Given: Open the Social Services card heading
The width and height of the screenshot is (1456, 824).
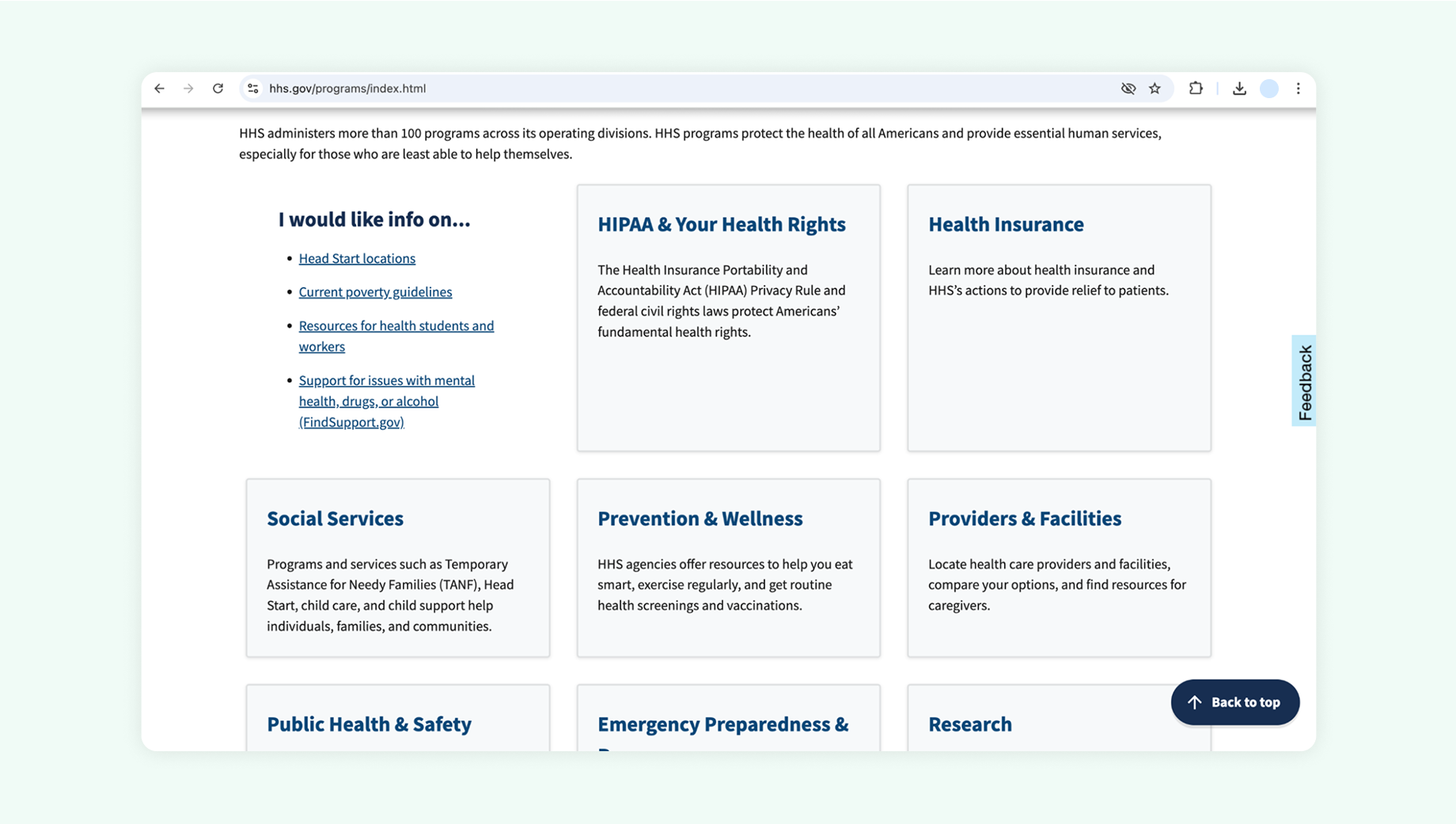Looking at the screenshot, I should [x=335, y=518].
